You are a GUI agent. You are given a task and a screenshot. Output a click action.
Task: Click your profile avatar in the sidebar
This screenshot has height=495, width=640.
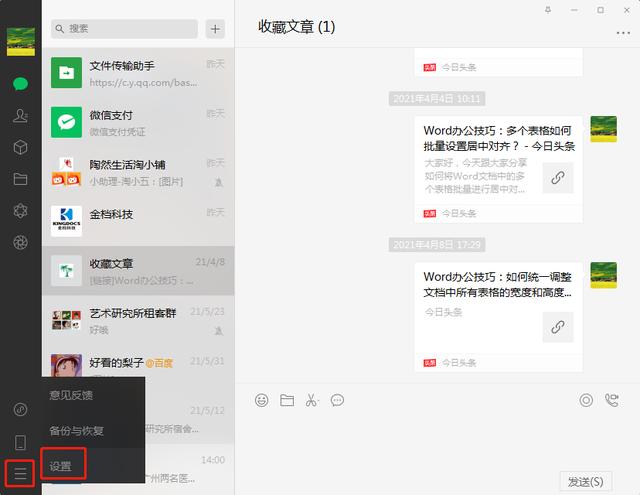[x=21, y=41]
